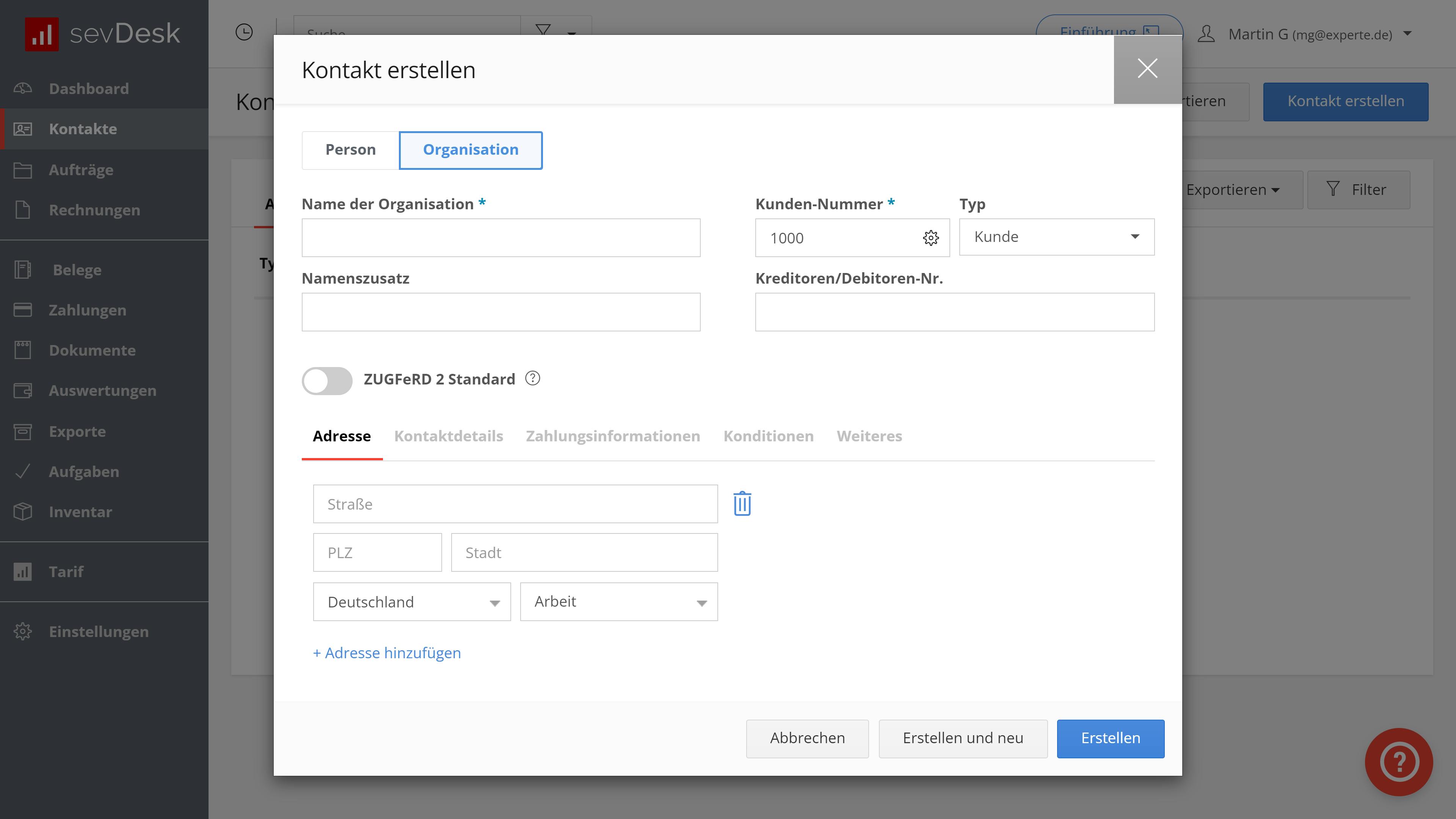Open the clock history icon in top bar
Image resolution: width=1456 pixels, height=819 pixels.
(x=243, y=33)
